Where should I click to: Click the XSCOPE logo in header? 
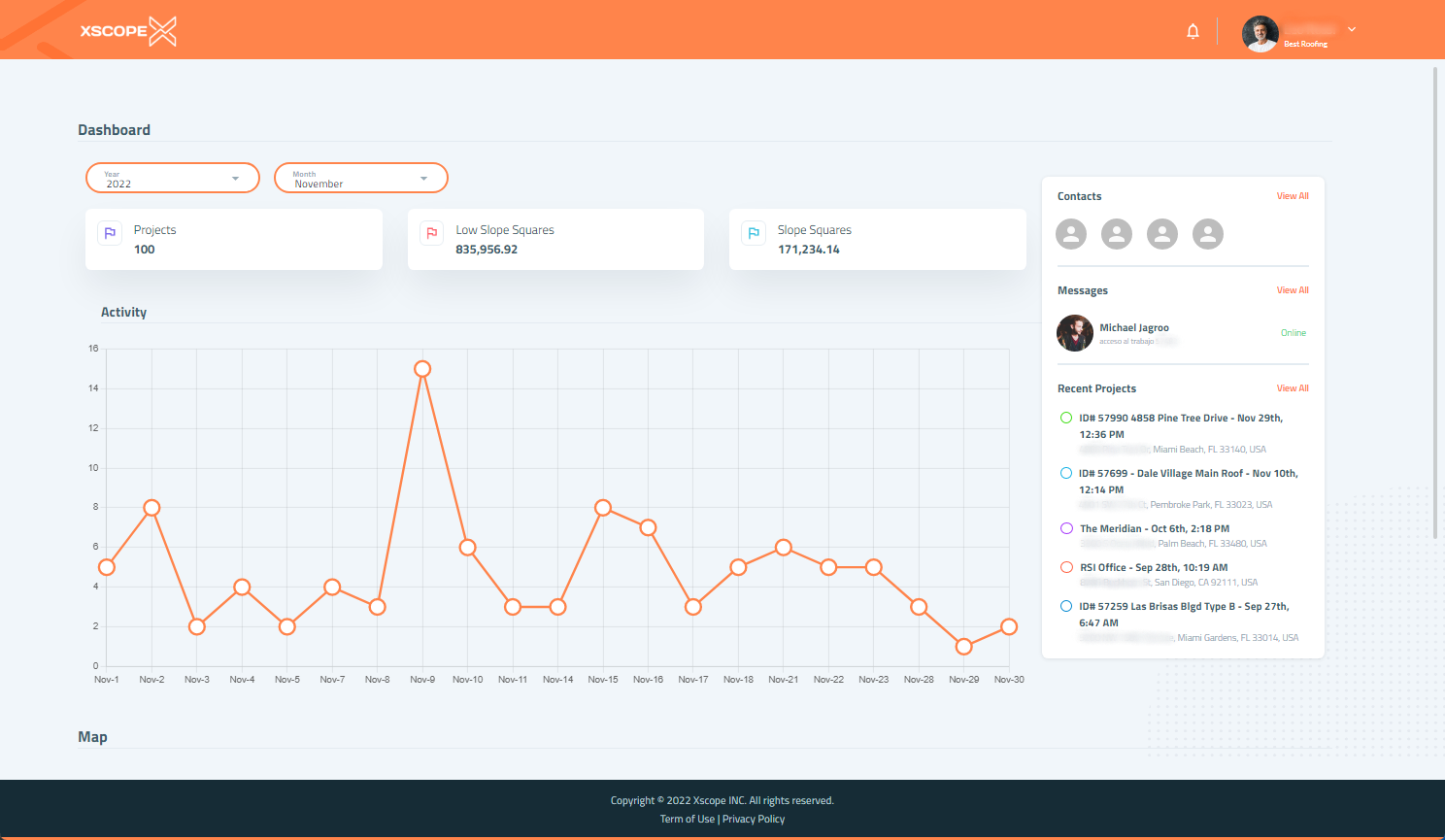pyautogui.click(x=128, y=31)
